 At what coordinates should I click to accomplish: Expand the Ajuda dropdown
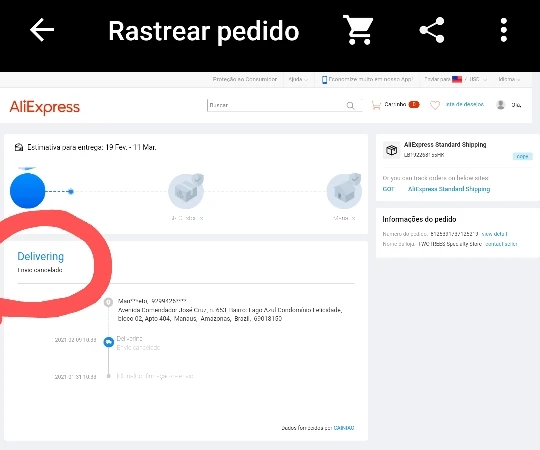click(298, 80)
